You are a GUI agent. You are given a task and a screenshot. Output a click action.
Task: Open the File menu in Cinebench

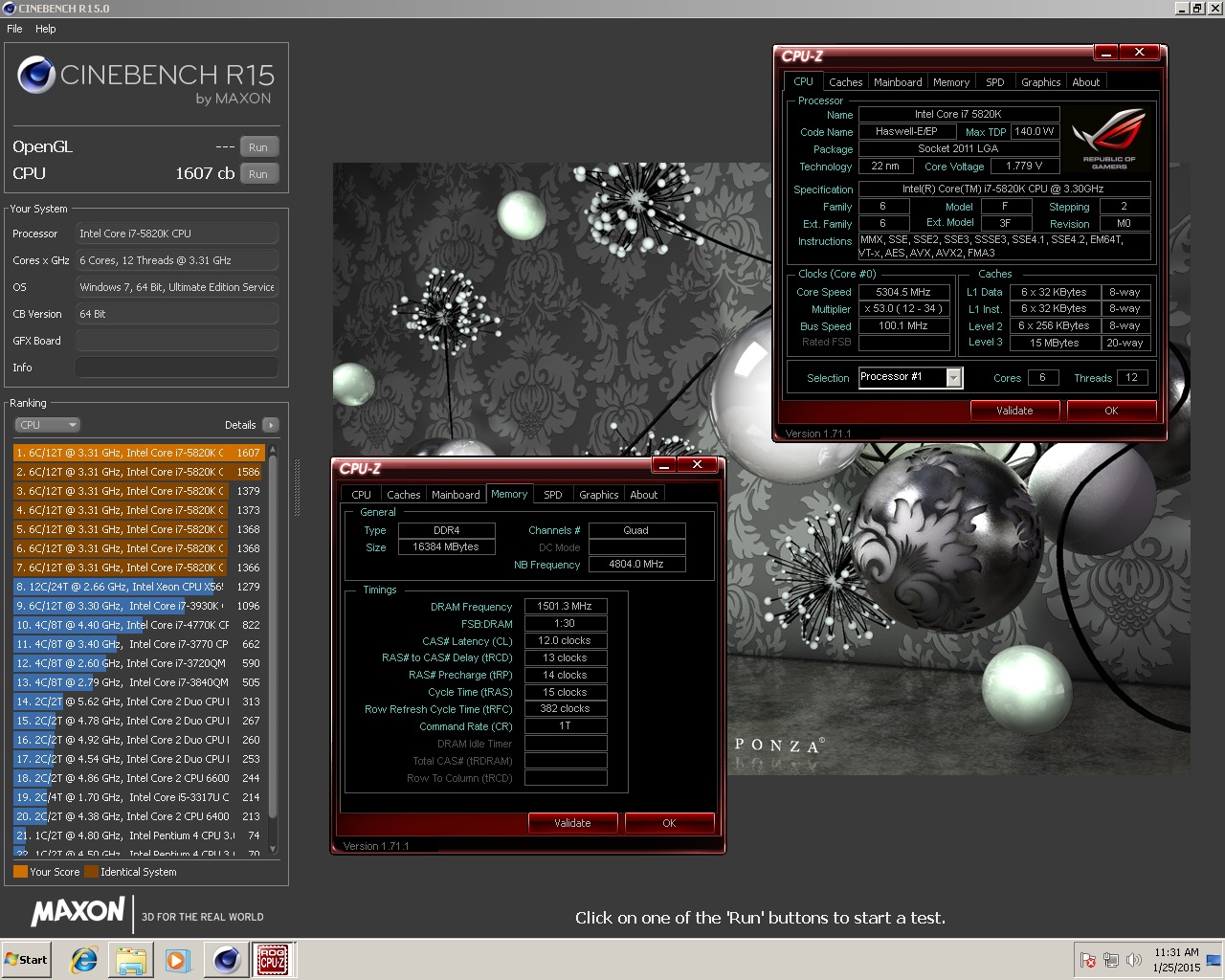tap(14, 29)
